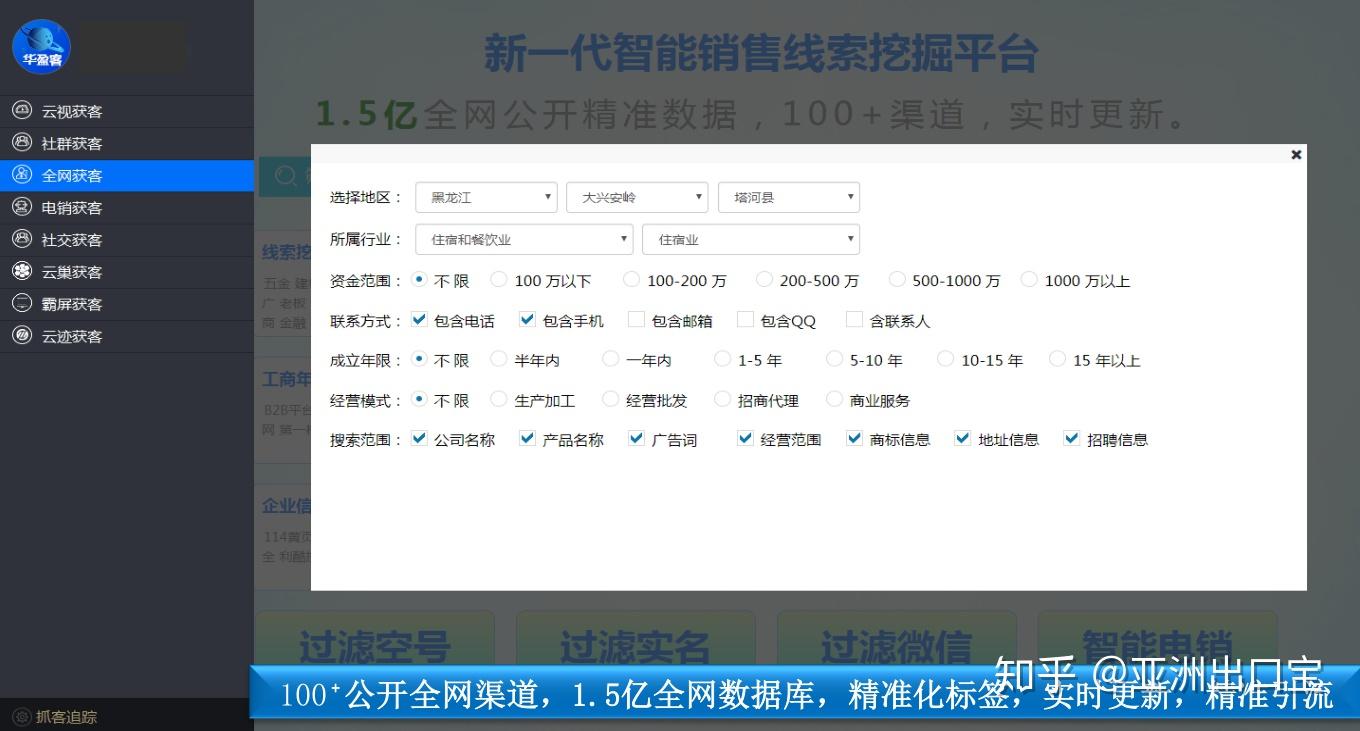Open the industry dropdown showing 住宿和餐饮业

coord(524,239)
